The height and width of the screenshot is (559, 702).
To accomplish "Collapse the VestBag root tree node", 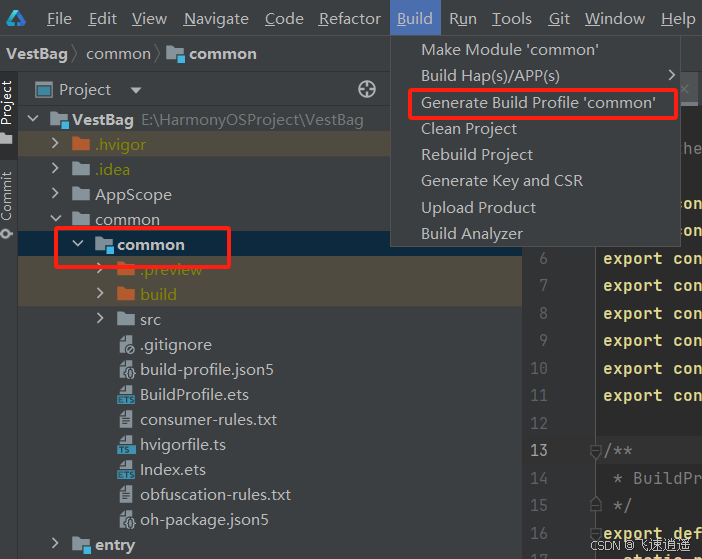I will (33, 119).
